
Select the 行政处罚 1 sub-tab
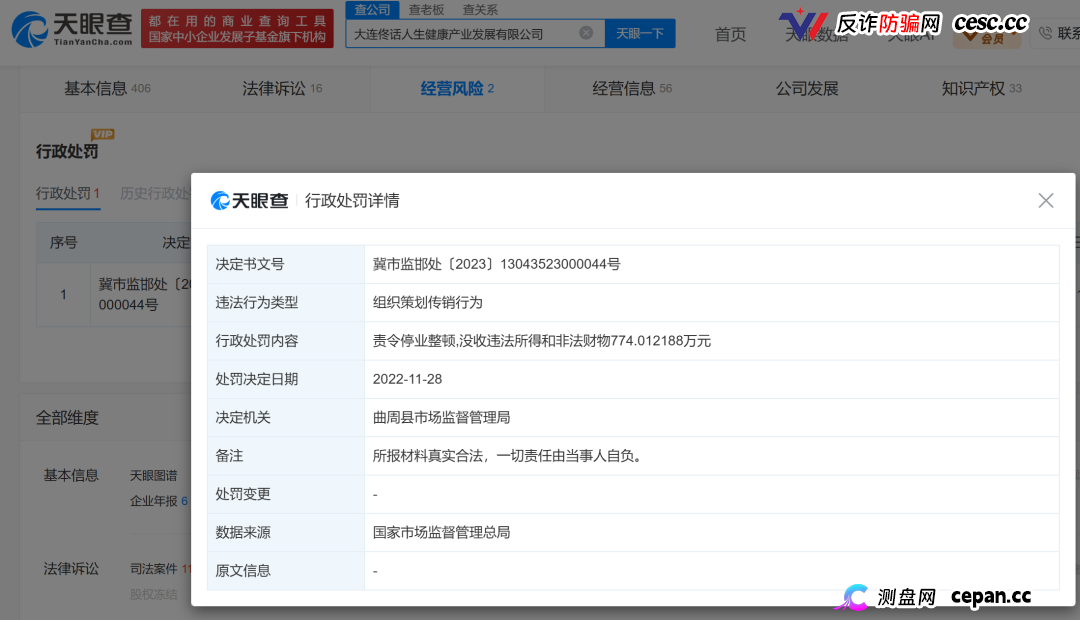pyautogui.click(x=68, y=194)
